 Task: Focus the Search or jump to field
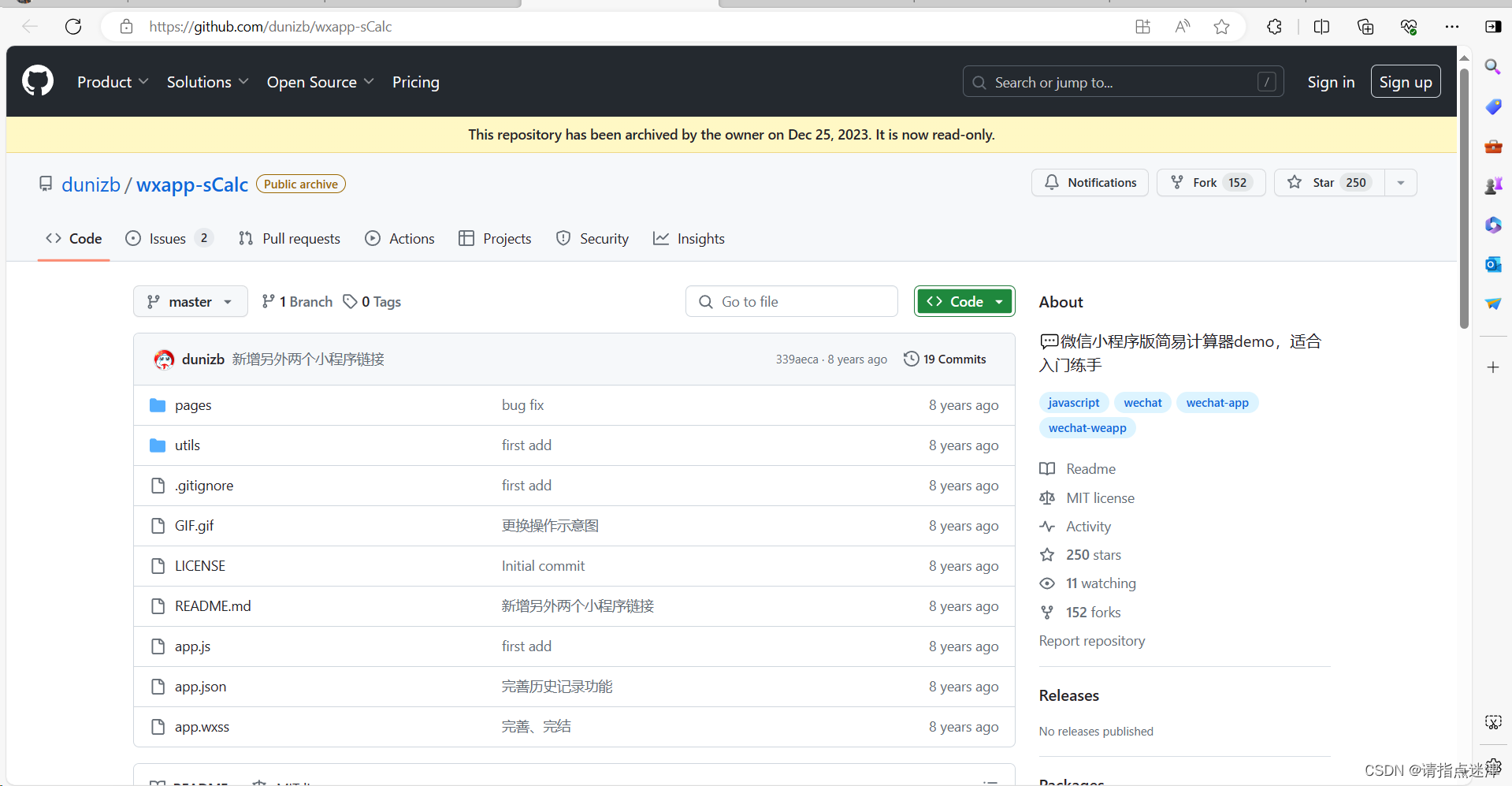[1123, 82]
